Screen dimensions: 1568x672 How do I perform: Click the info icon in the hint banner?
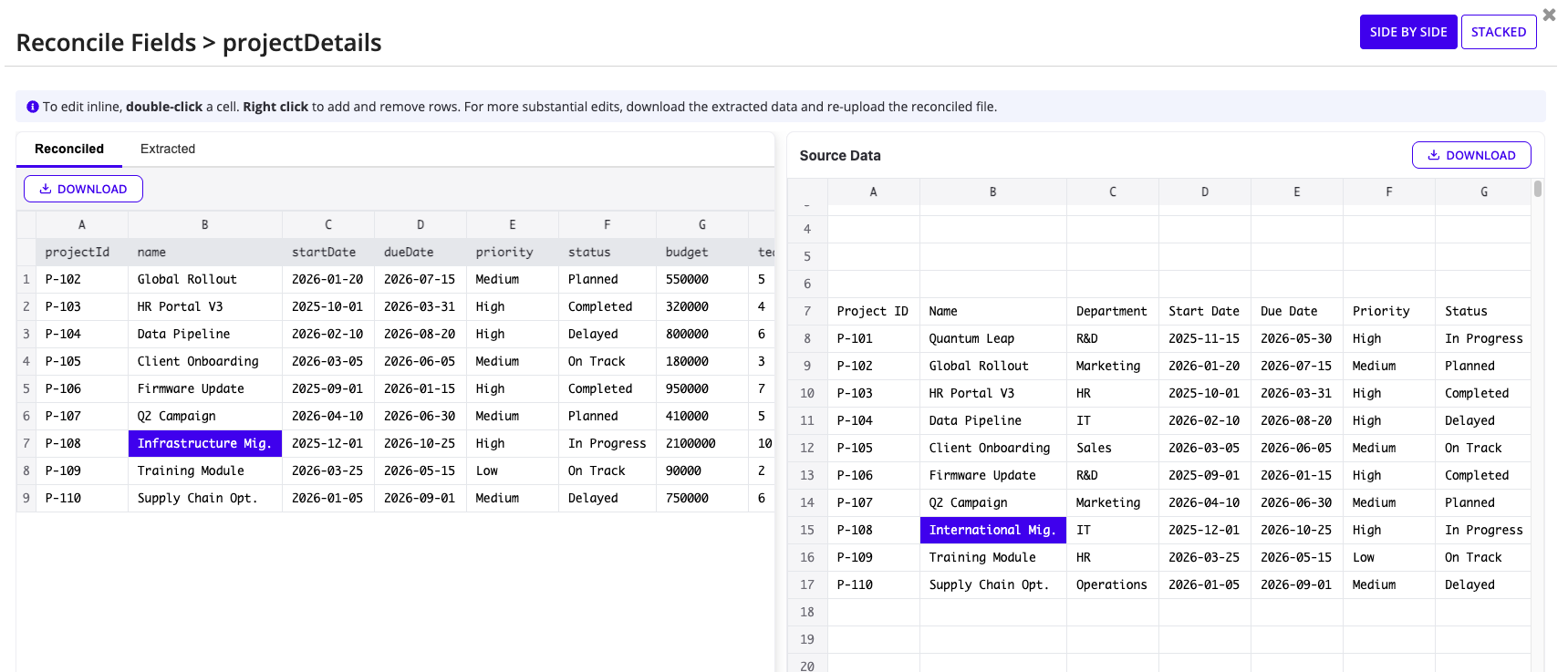(x=33, y=107)
